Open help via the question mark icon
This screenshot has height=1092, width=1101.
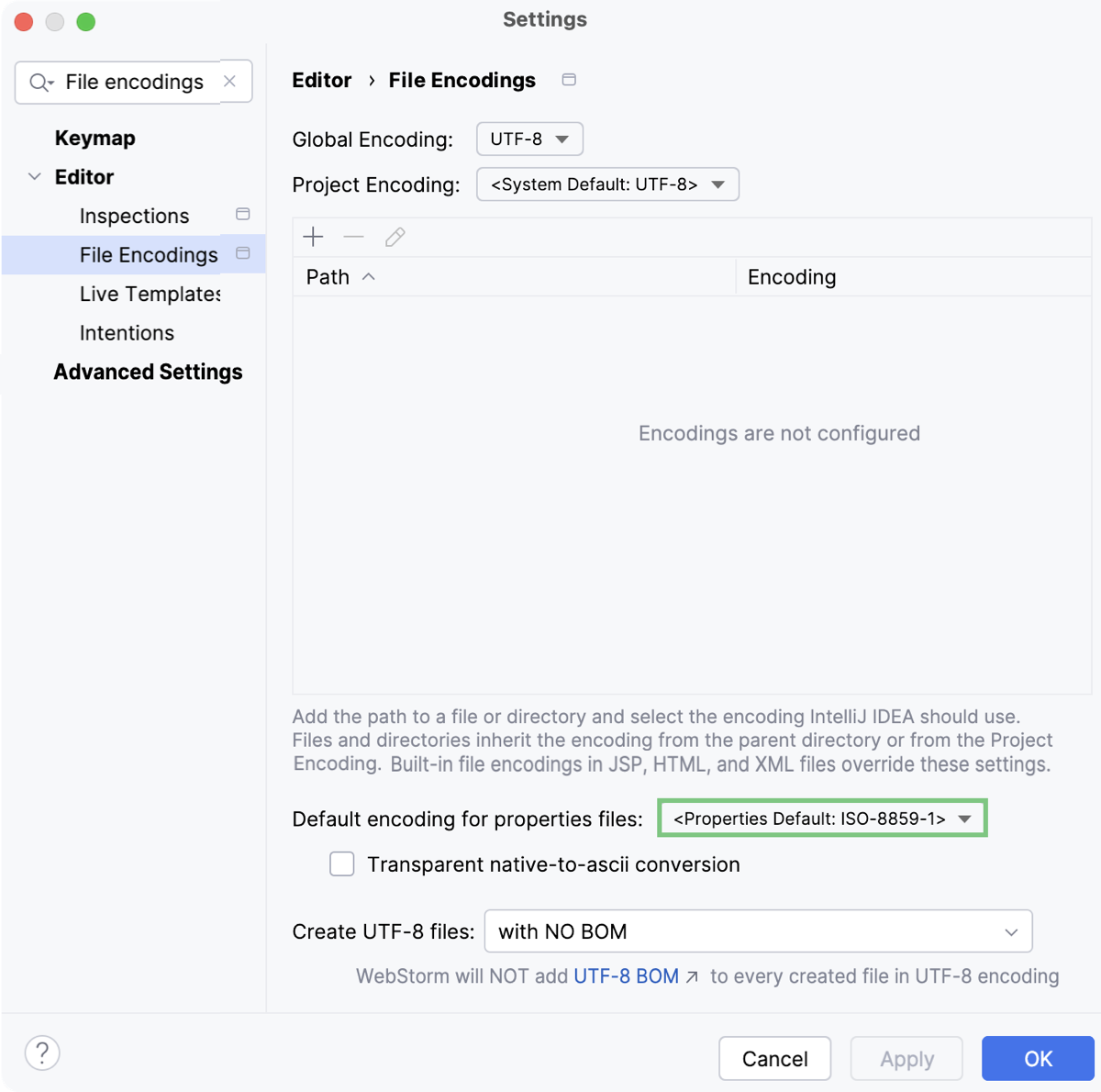[x=42, y=1053]
